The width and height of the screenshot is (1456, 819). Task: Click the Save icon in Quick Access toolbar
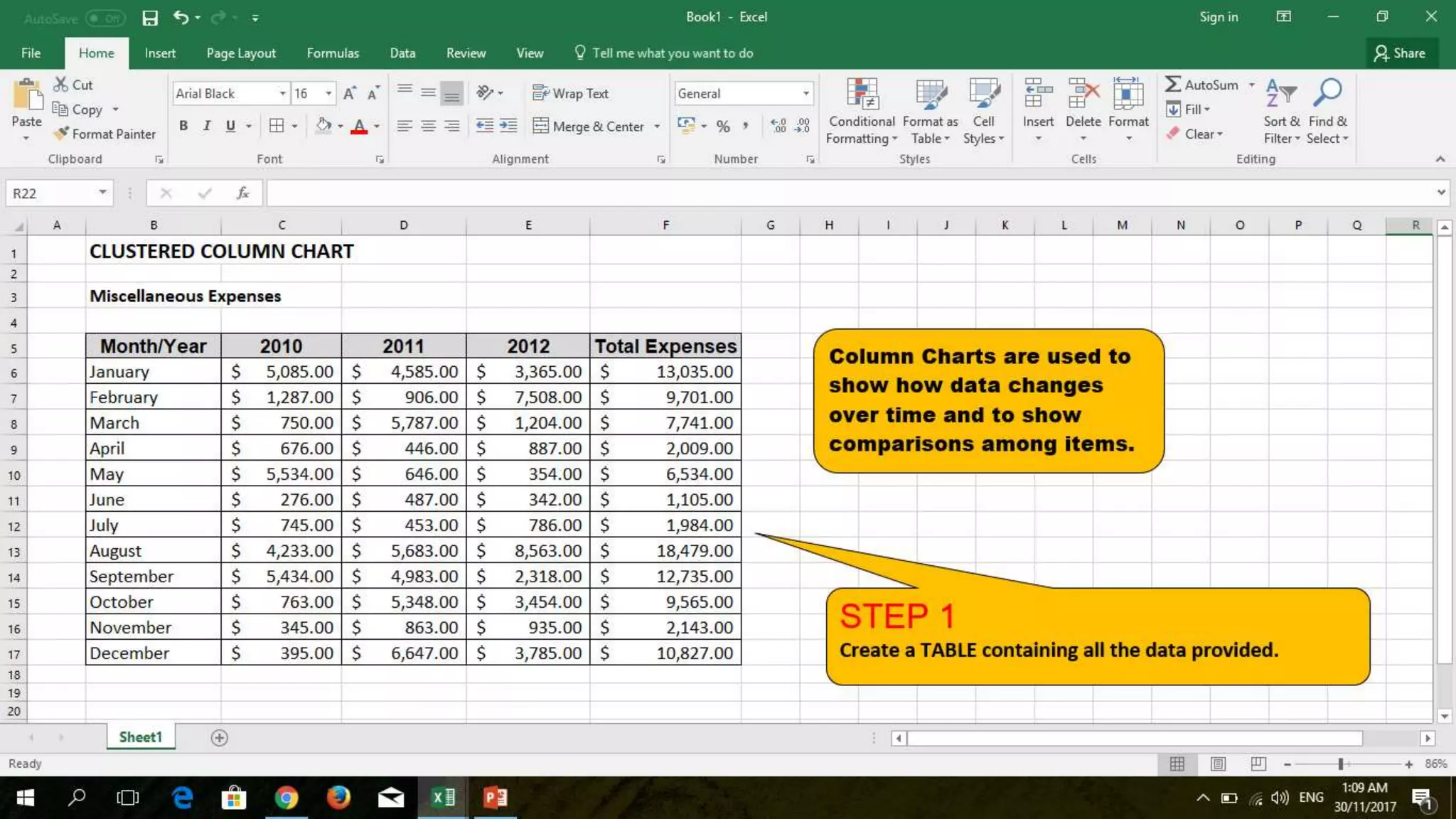(149, 17)
